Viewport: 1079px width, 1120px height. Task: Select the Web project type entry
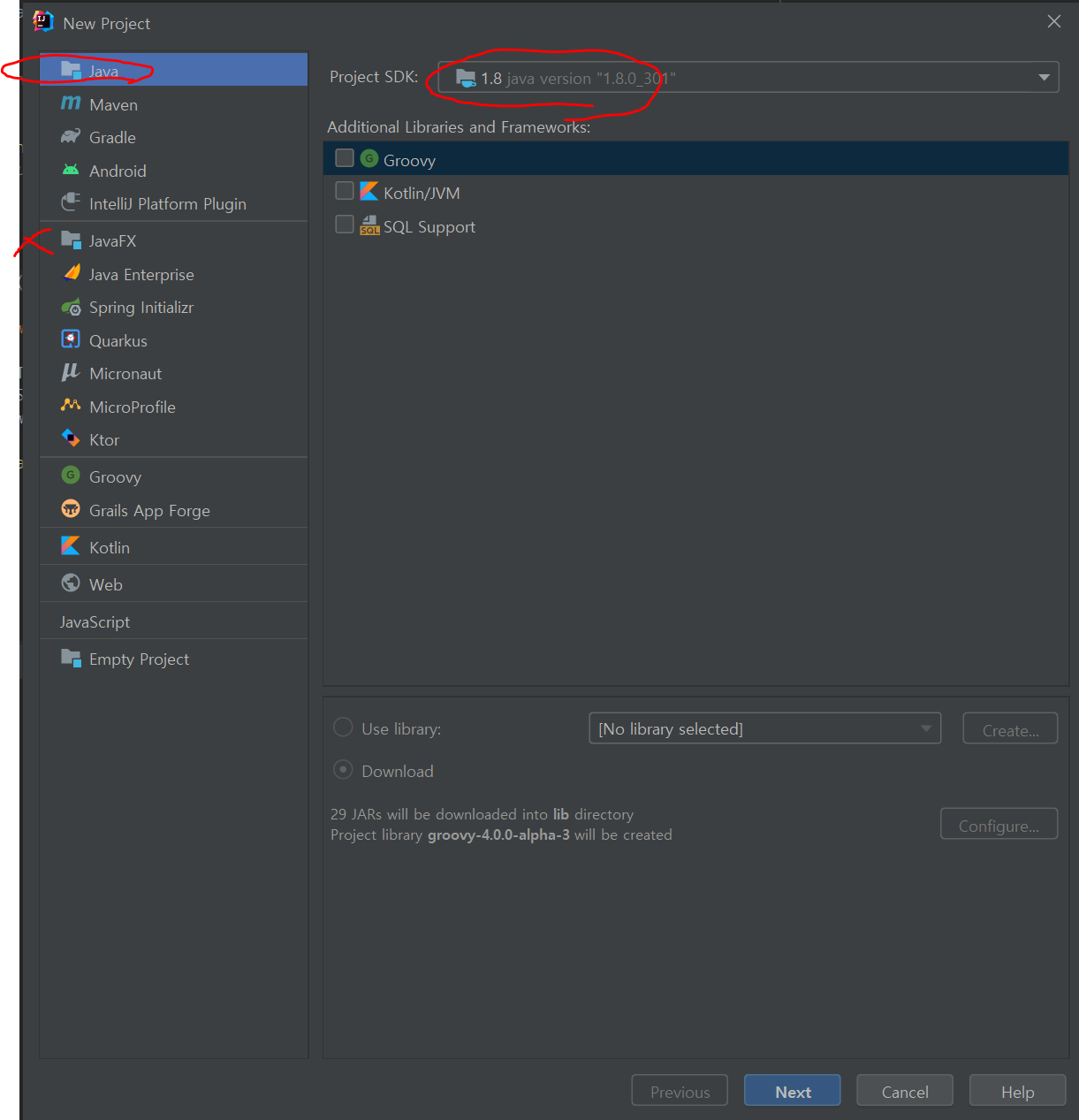point(173,584)
